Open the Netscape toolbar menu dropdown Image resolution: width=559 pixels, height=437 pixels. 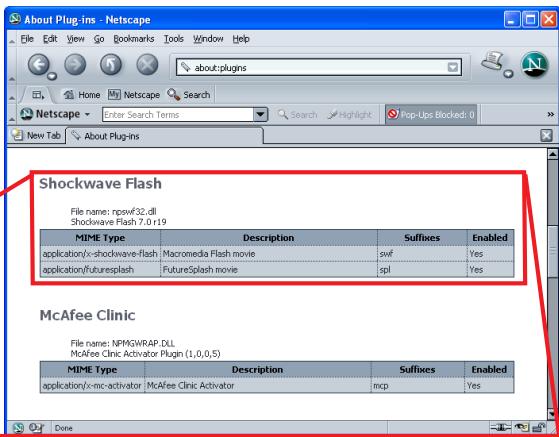(55, 114)
